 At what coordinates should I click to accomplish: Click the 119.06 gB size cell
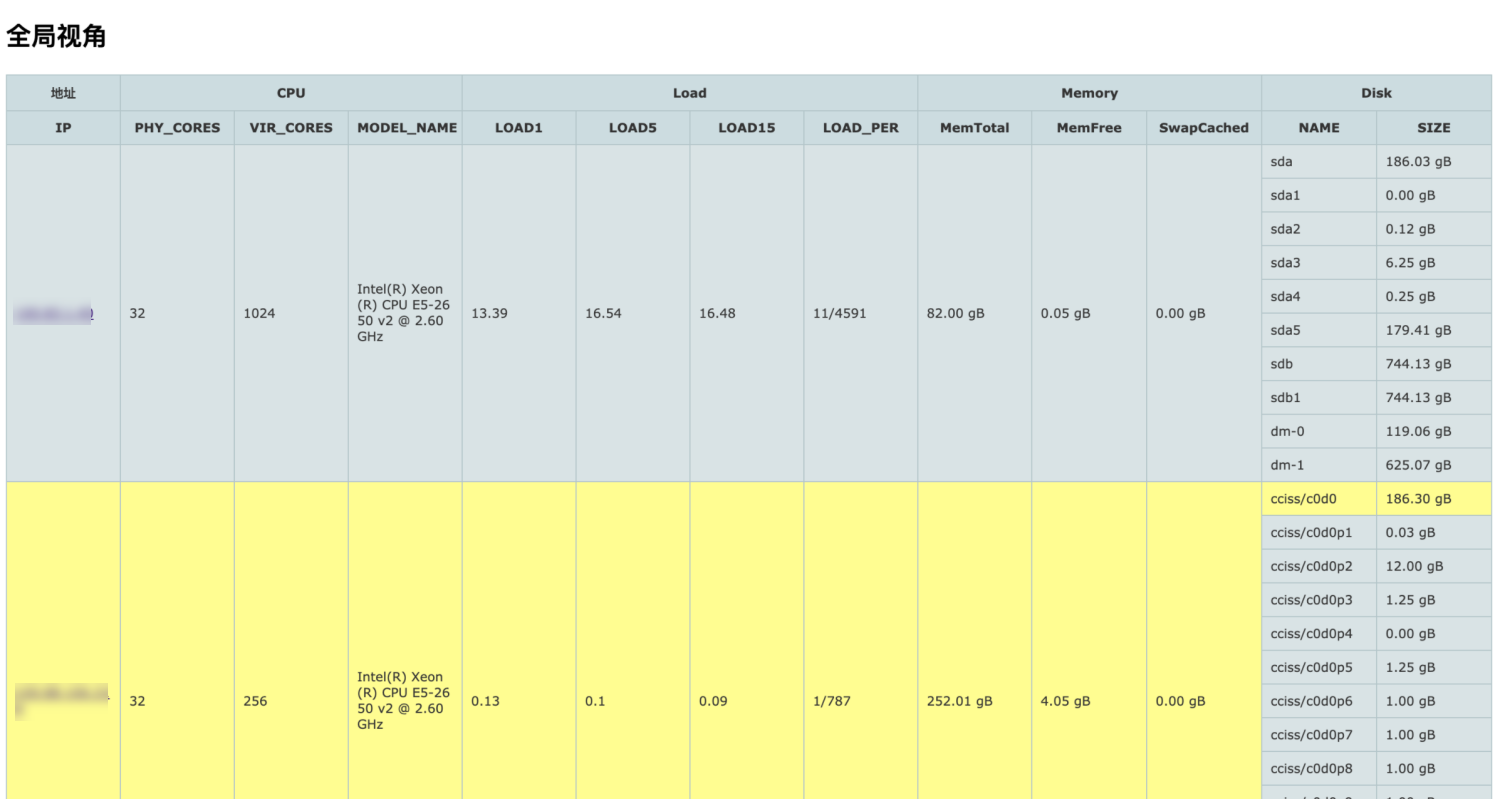pyautogui.click(x=1434, y=432)
